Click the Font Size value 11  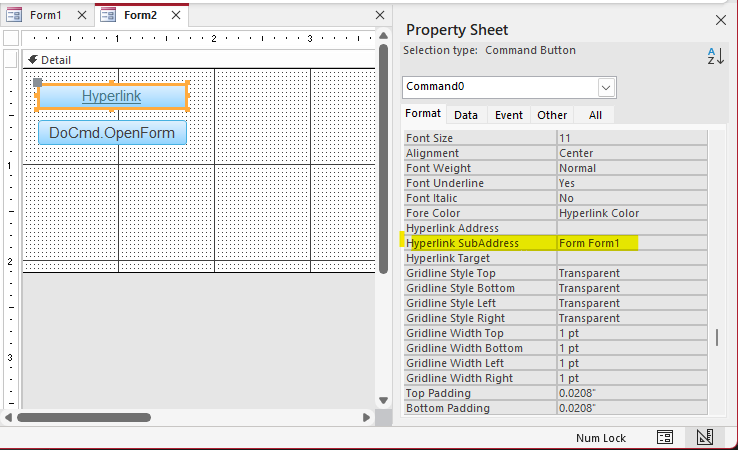tap(632, 138)
